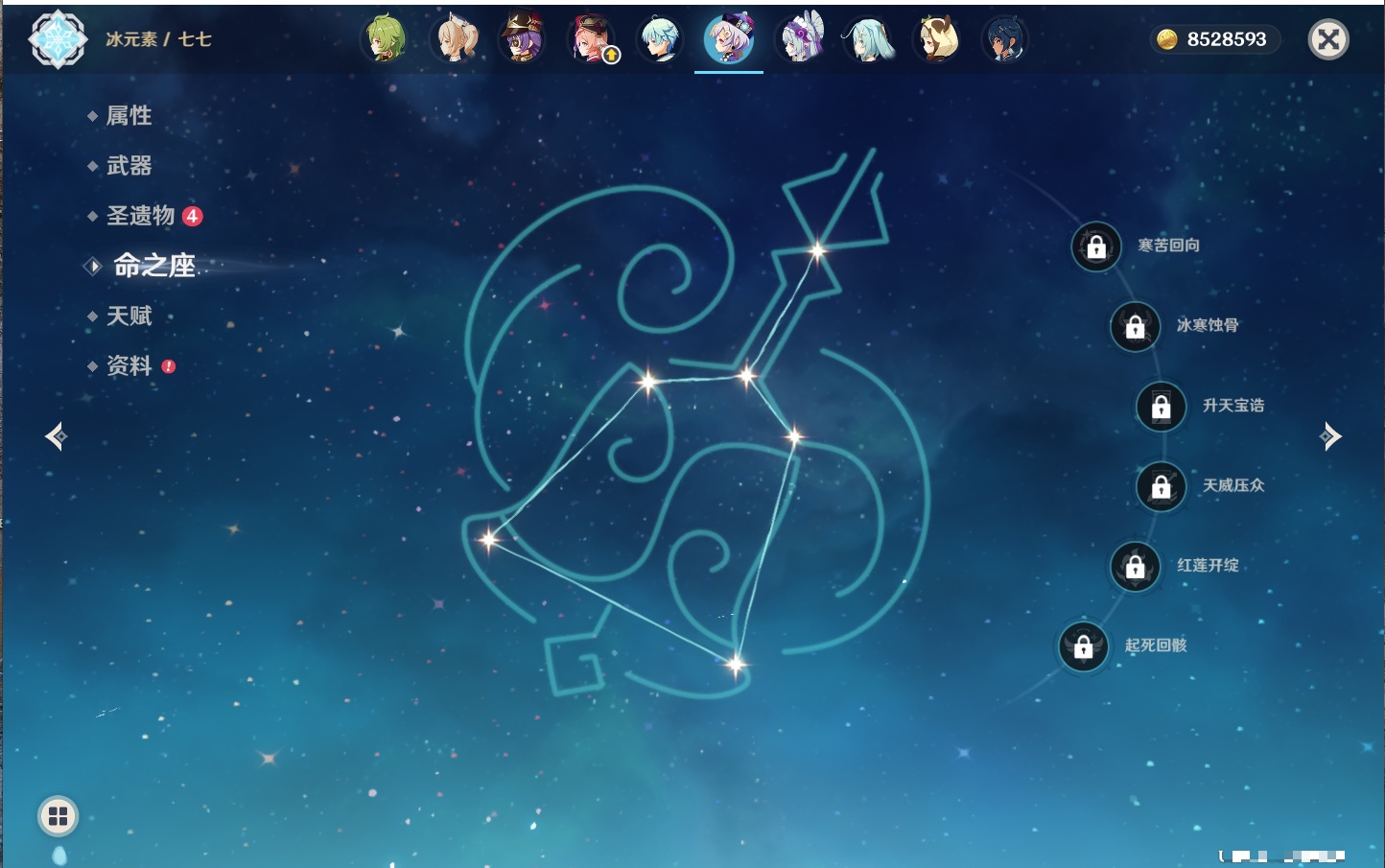
Task: Select the avatar with white maid headband
Action: (800, 39)
